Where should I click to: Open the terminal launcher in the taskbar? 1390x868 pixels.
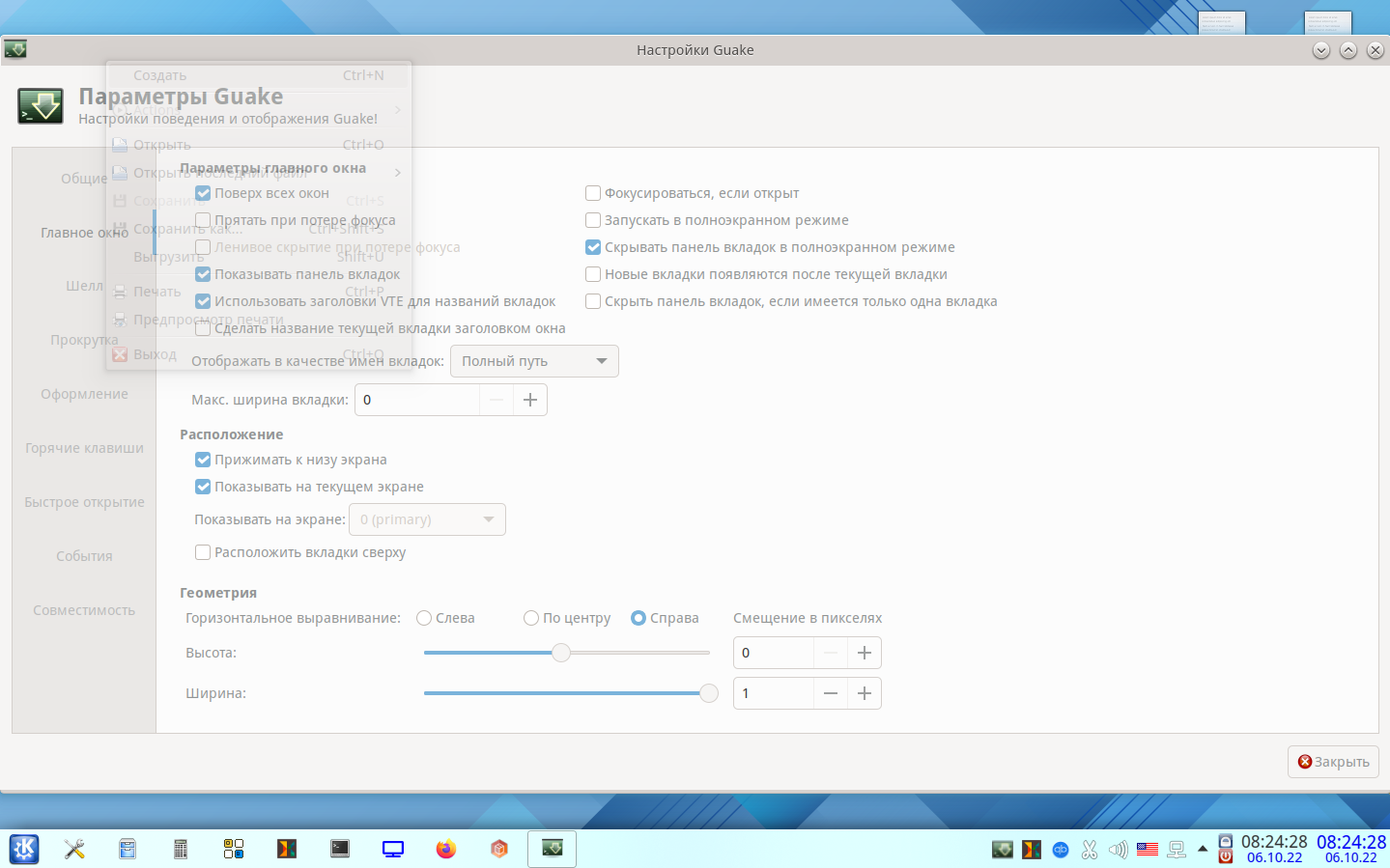click(340, 849)
